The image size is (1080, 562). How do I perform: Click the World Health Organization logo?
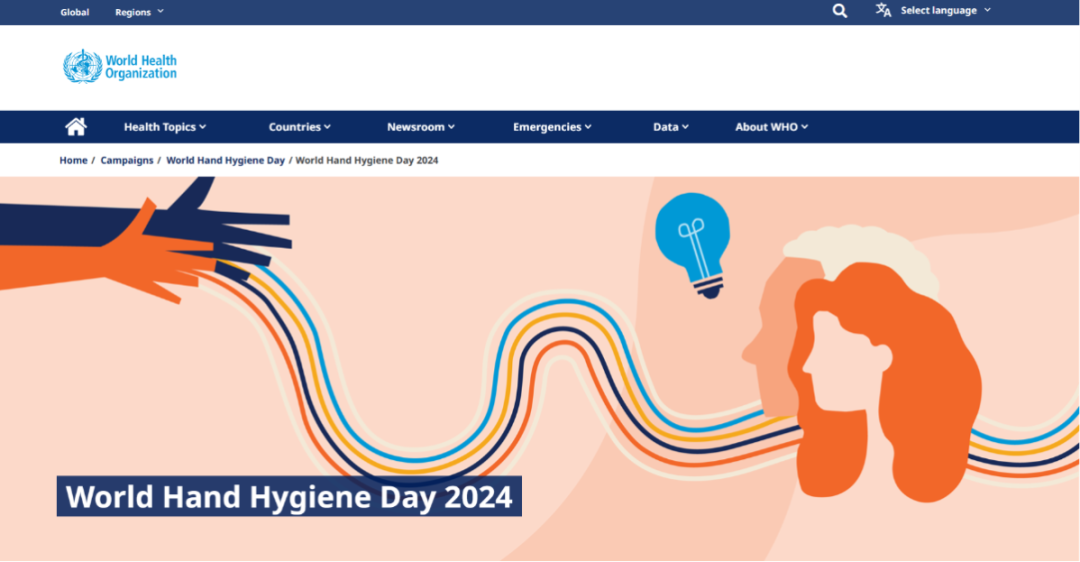coord(120,67)
